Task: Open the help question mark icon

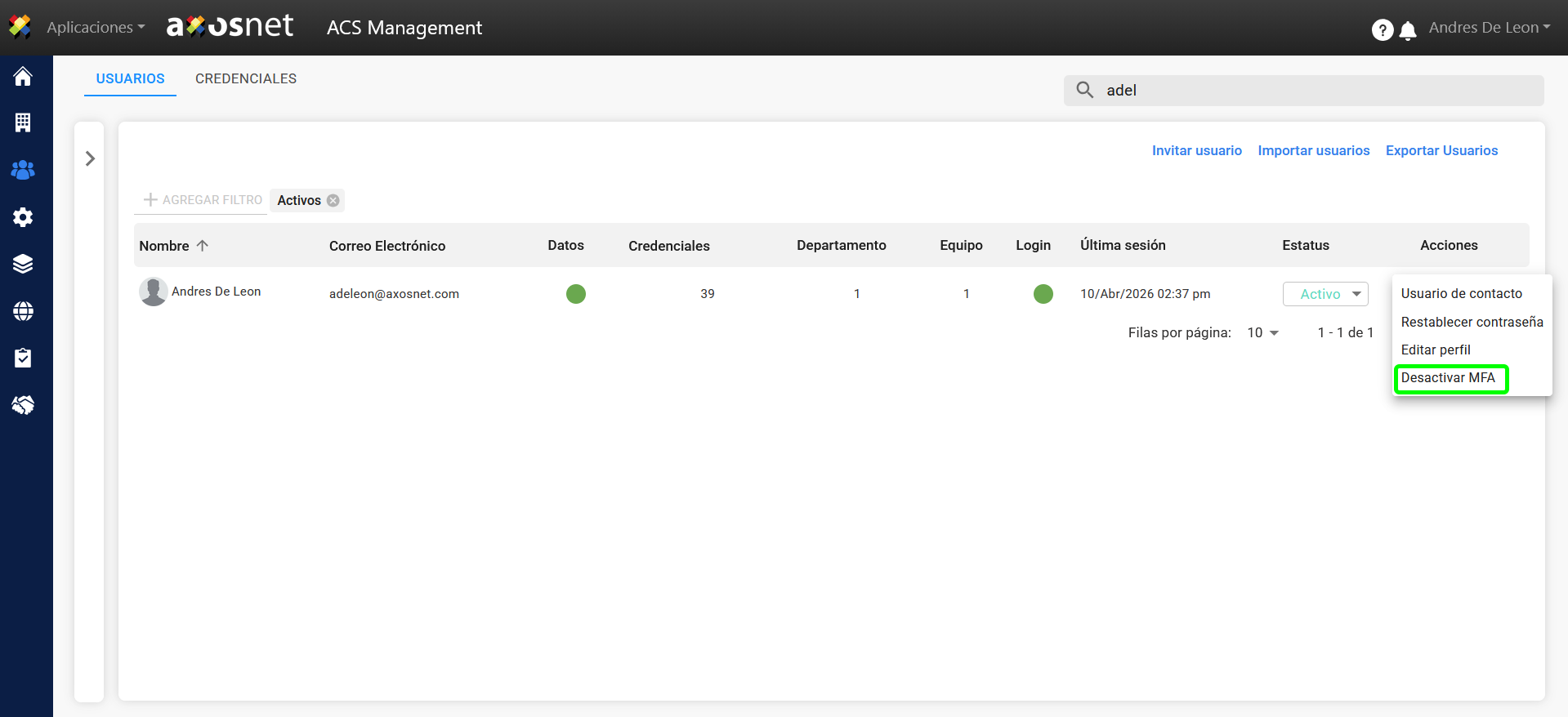Action: coord(1382,30)
